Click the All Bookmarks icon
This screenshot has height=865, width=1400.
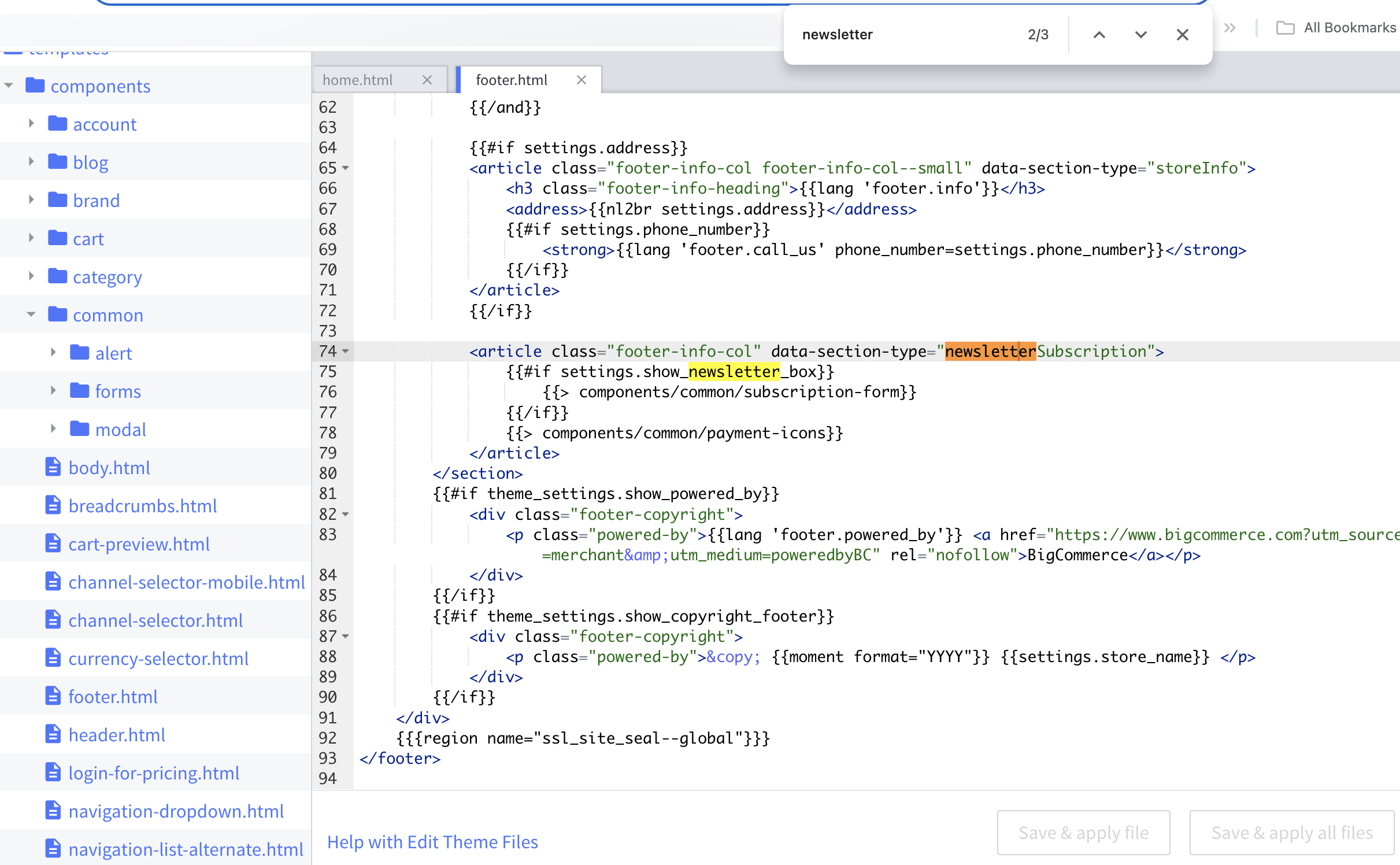point(1282,34)
